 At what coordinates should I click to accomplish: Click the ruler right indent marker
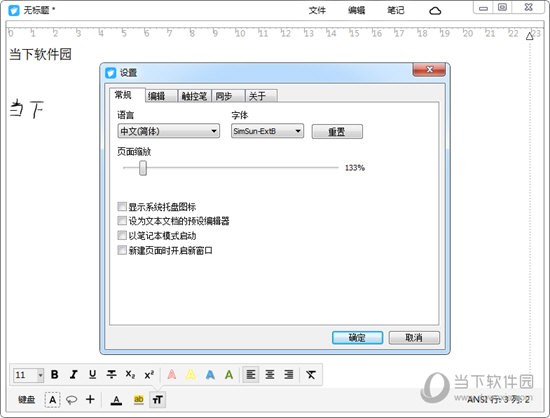tap(530, 36)
